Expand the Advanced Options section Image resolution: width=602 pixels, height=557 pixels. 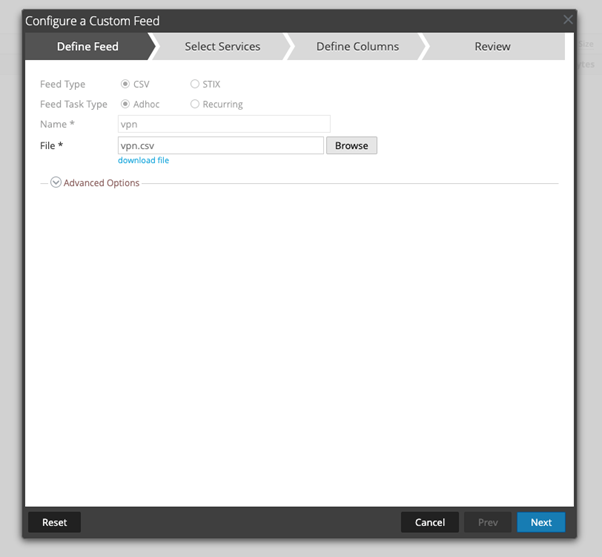pos(56,182)
